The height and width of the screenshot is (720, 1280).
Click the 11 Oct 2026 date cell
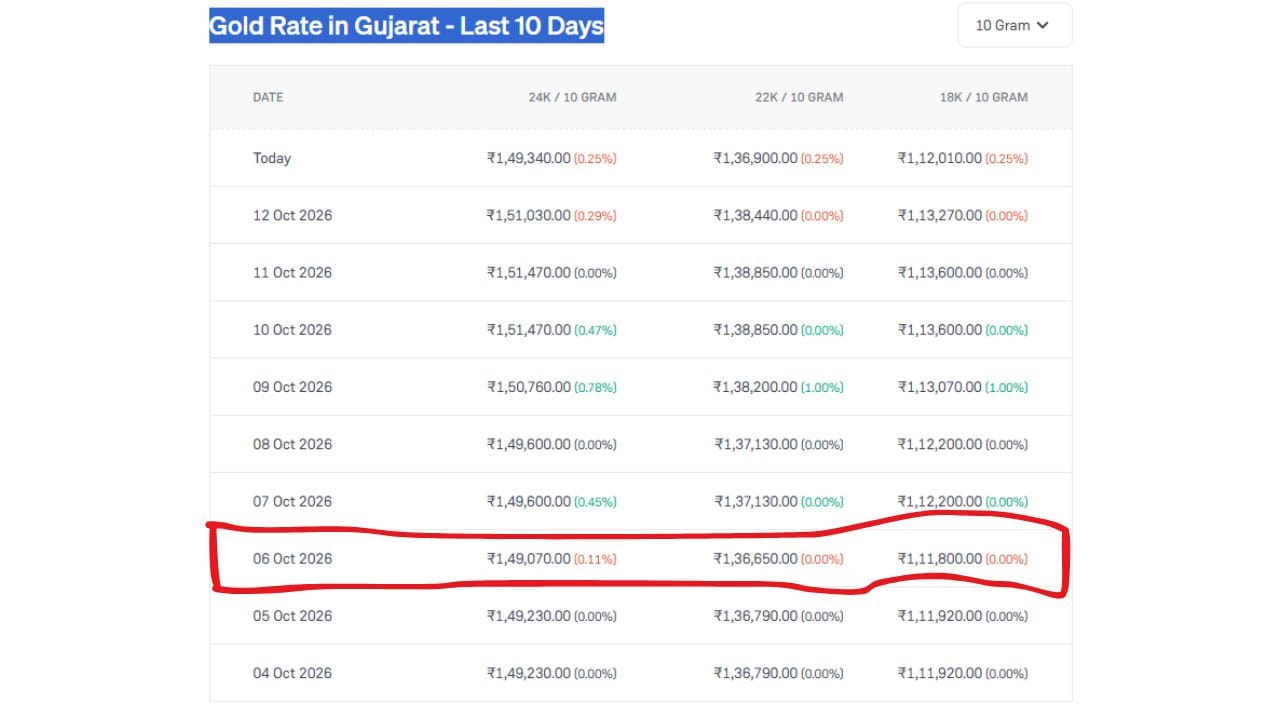[292, 272]
